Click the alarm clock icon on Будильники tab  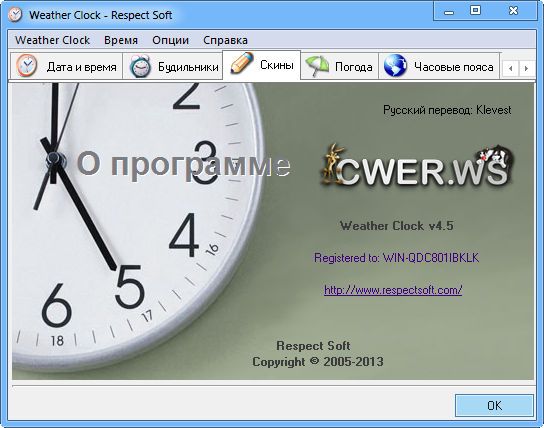(140, 66)
